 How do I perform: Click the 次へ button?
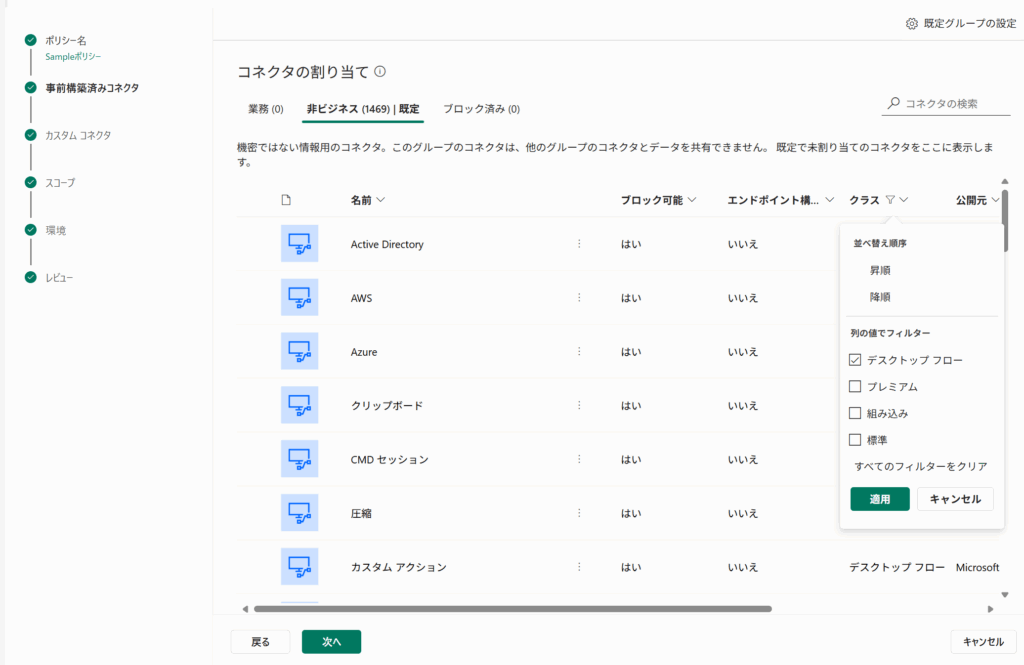pyautogui.click(x=331, y=642)
